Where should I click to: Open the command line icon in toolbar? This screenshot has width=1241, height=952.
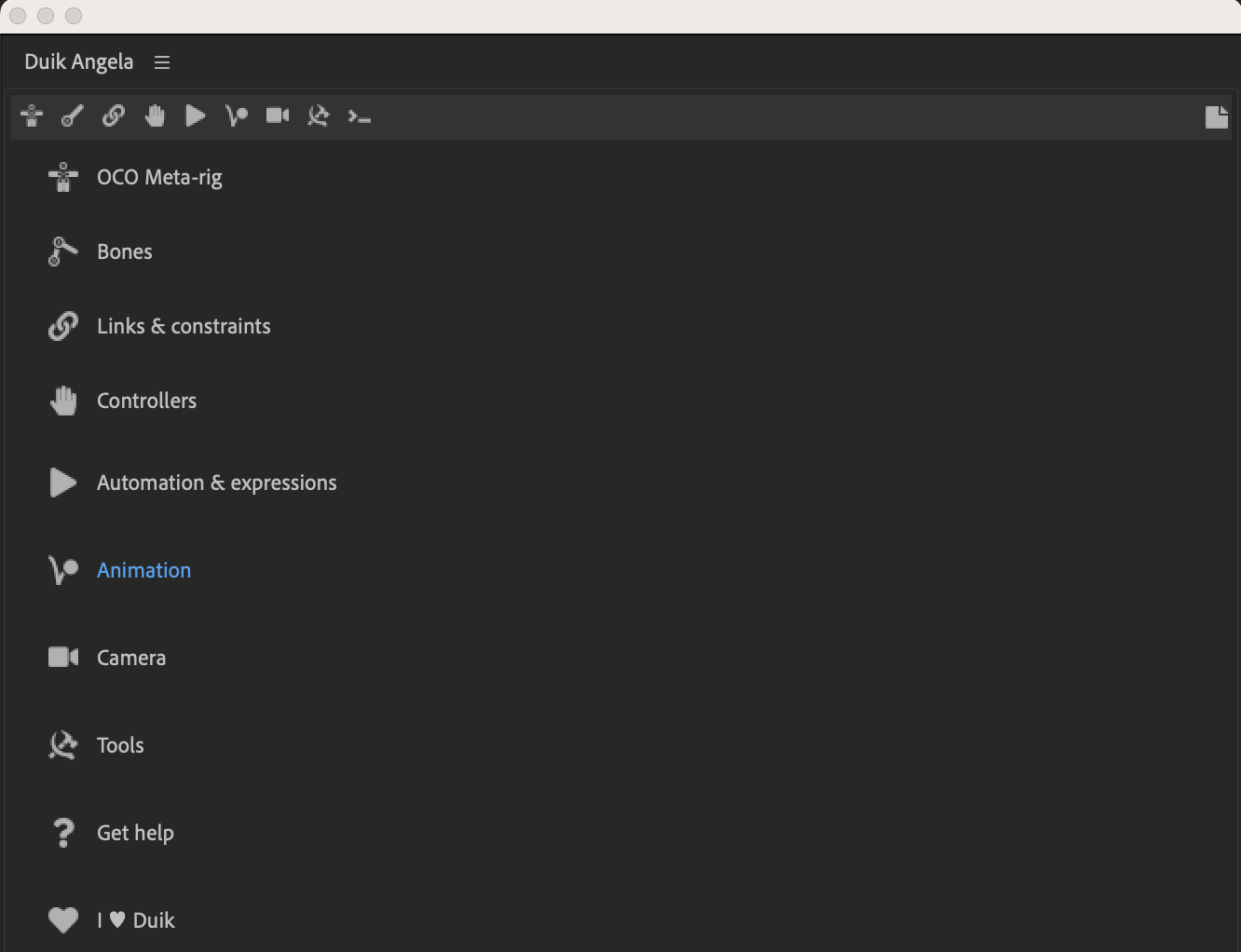click(360, 116)
